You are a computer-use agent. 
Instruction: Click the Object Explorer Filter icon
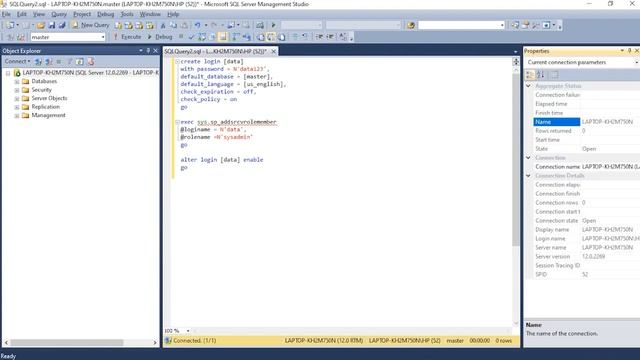pyautogui.click(x=69, y=61)
